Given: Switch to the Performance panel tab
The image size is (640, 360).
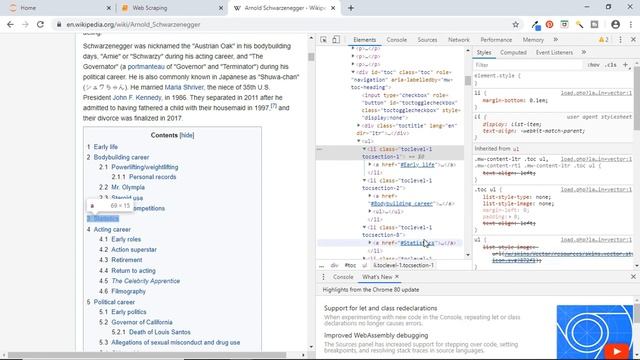Looking at the screenshot, I should (x=496, y=40).
